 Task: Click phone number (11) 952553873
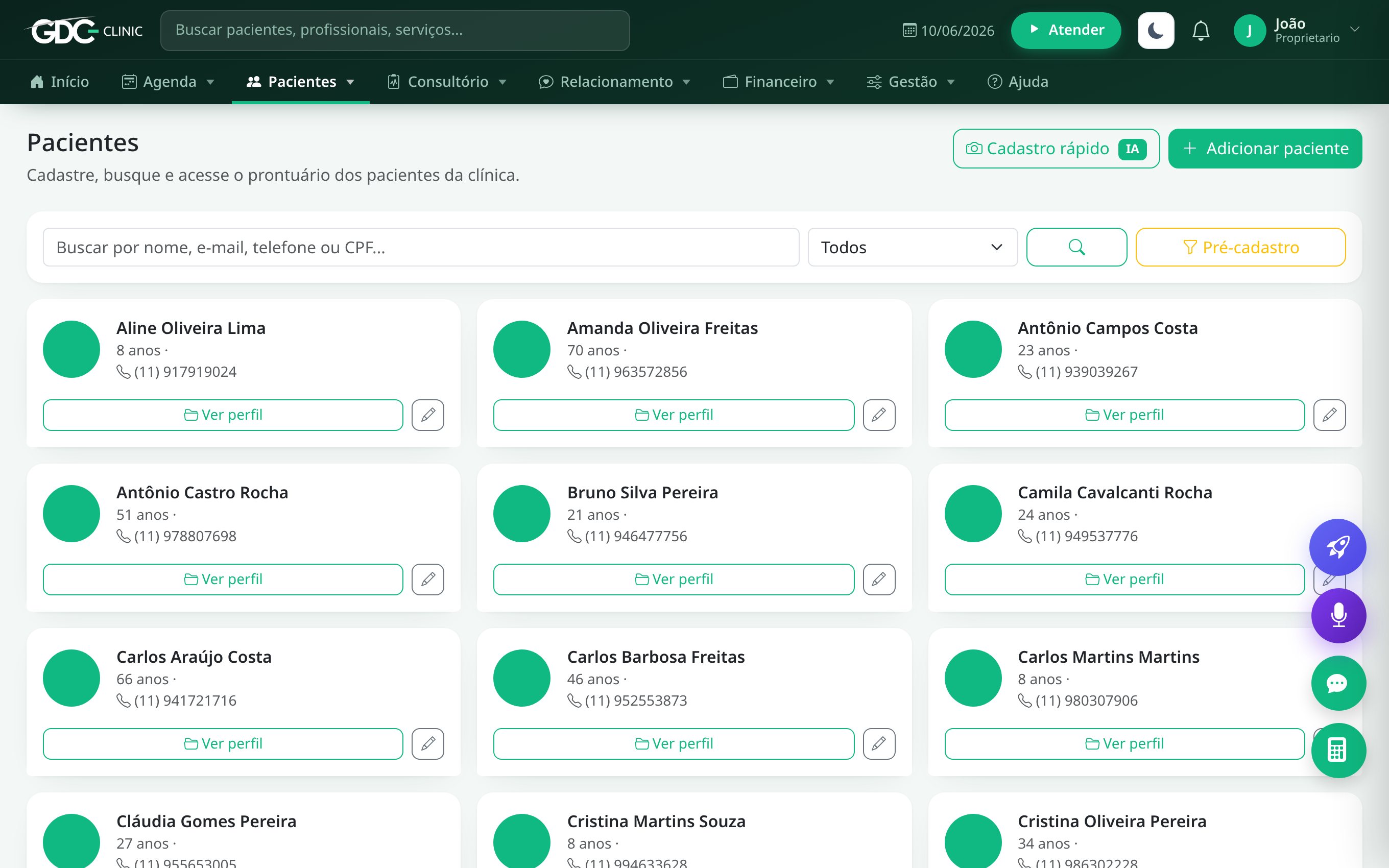tap(635, 701)
